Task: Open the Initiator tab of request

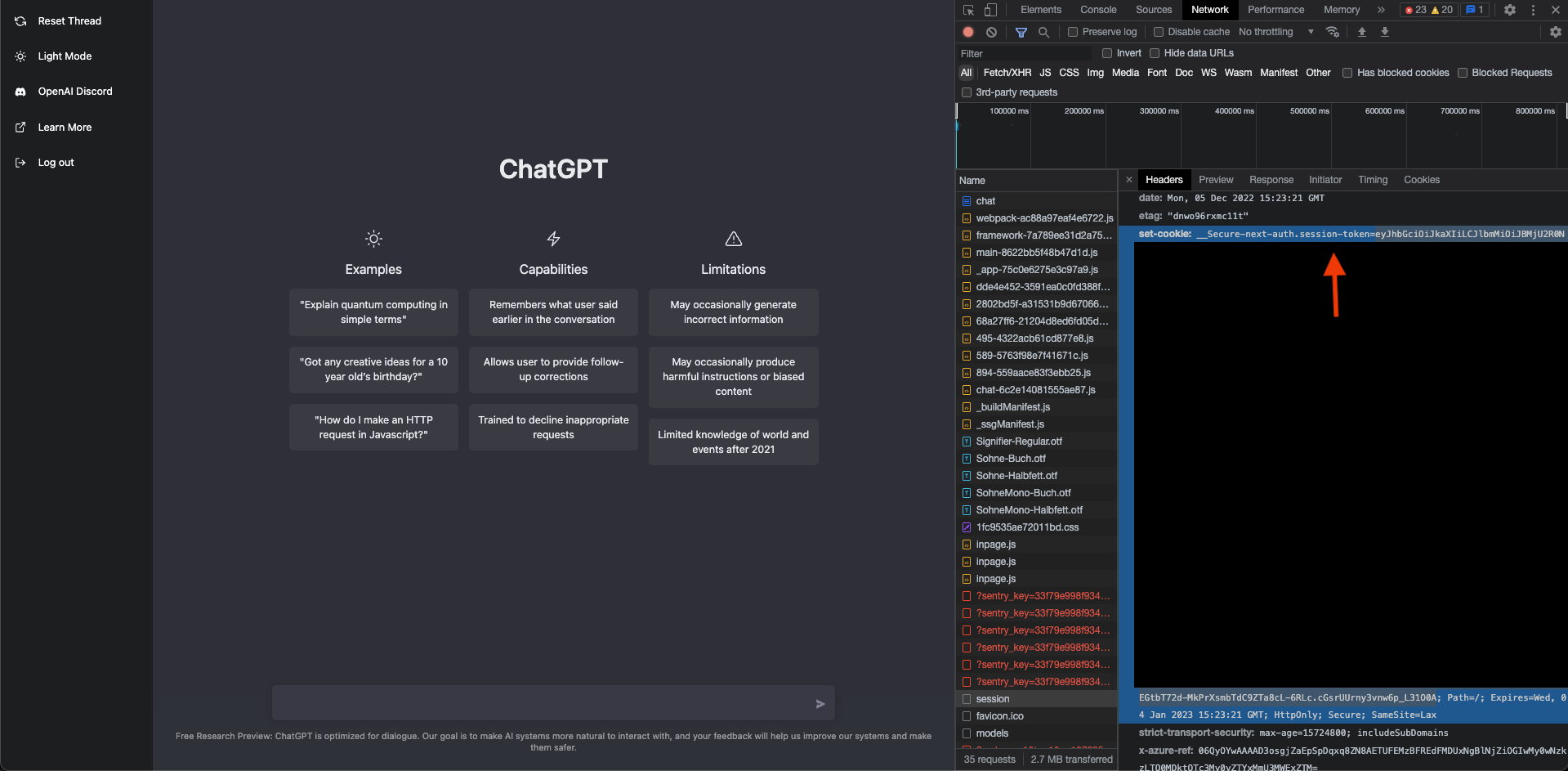Action: click(x=1325, y=180)
